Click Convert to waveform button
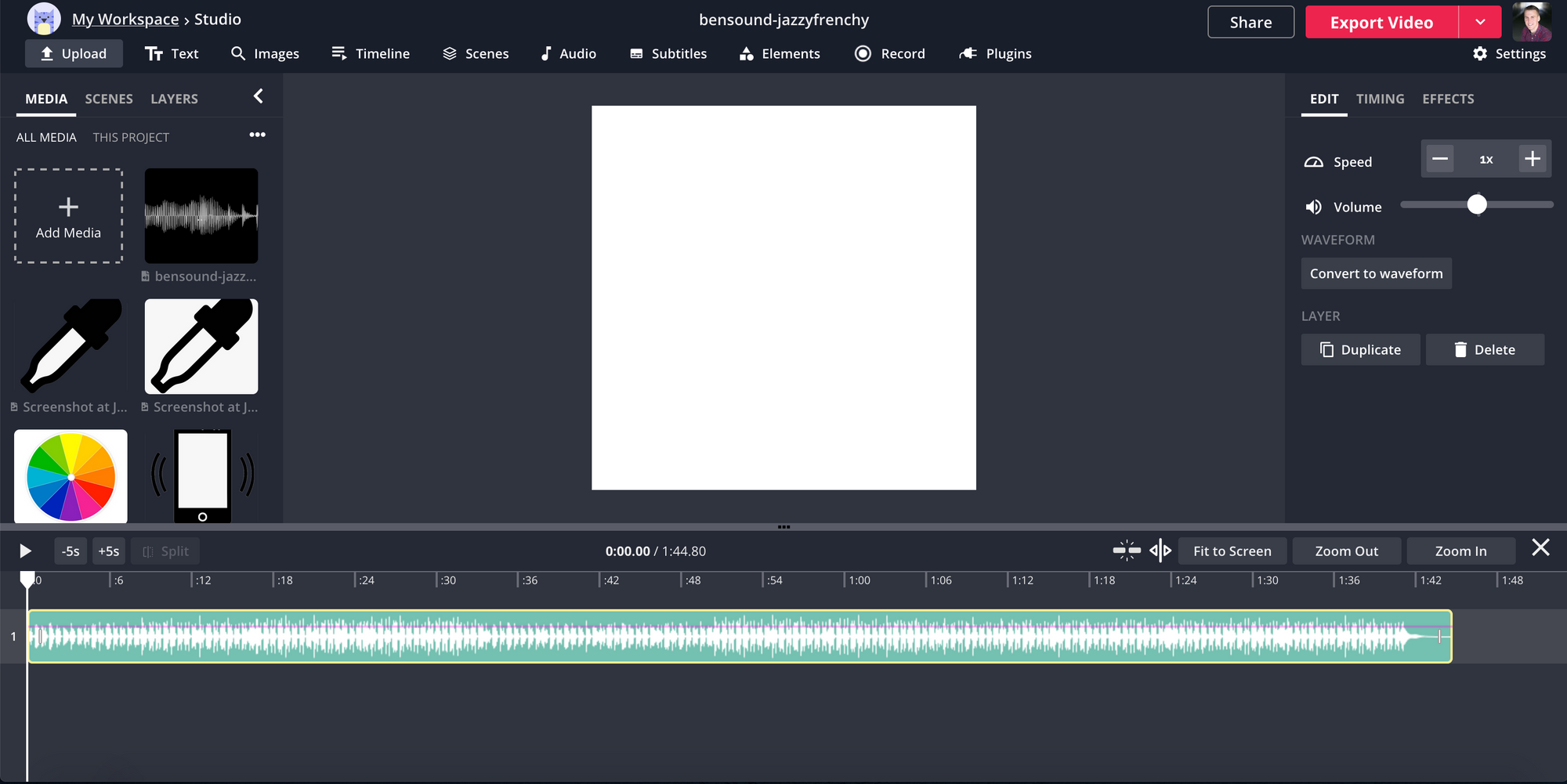Viewport: 1567px width, 784px height. (1376, 273)
